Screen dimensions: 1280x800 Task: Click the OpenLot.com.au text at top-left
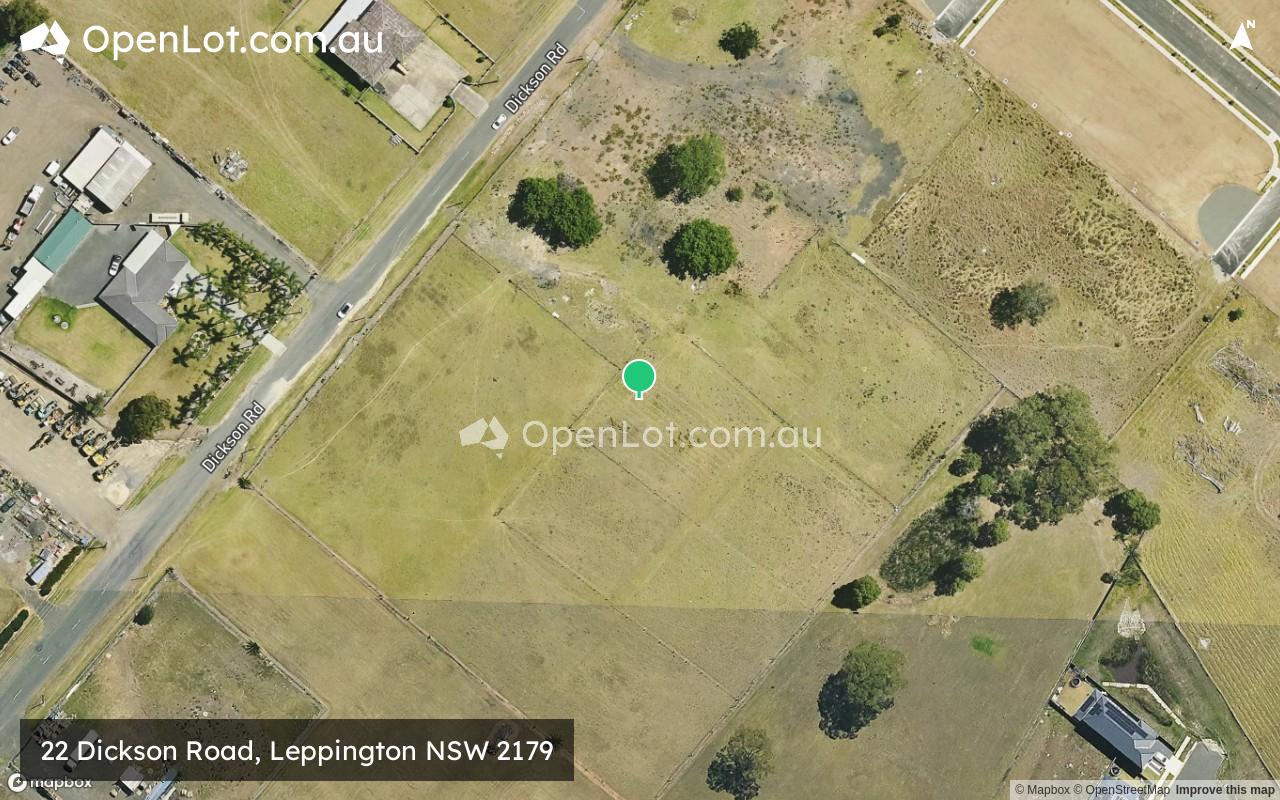pos(232,40)
